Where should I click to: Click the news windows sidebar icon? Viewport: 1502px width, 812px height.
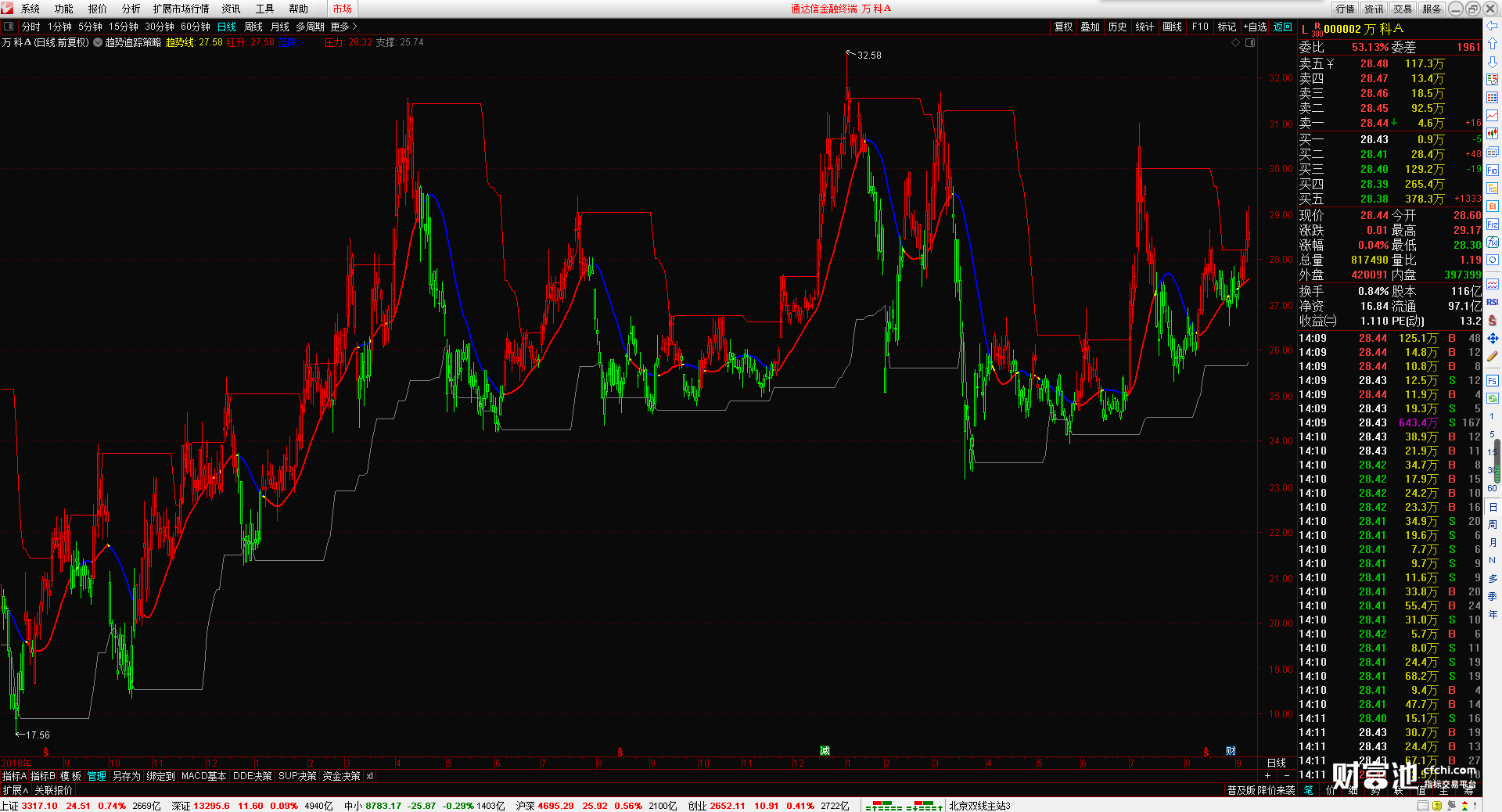click(x=1493, y=152)
